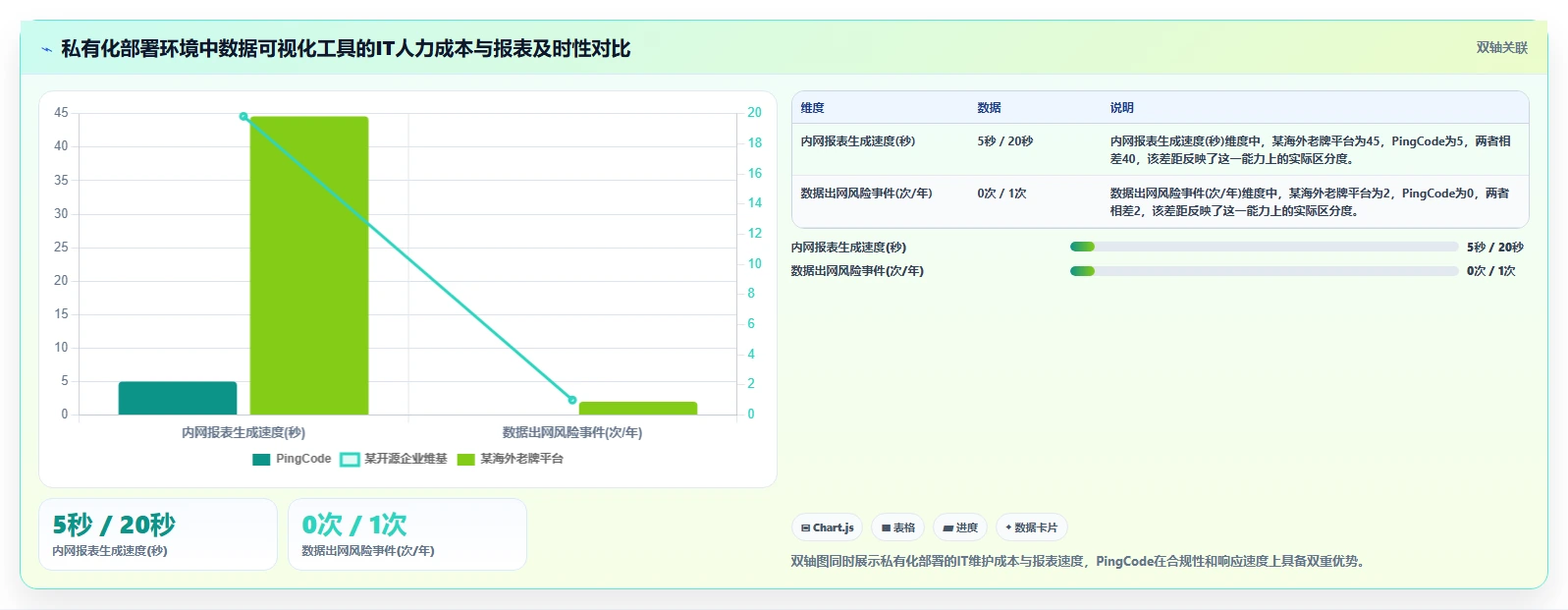Image resolution: width=1568 pixels, height=610 pixels.
Task: Click the 数据 column header
Action: click(x=989, y=107)
